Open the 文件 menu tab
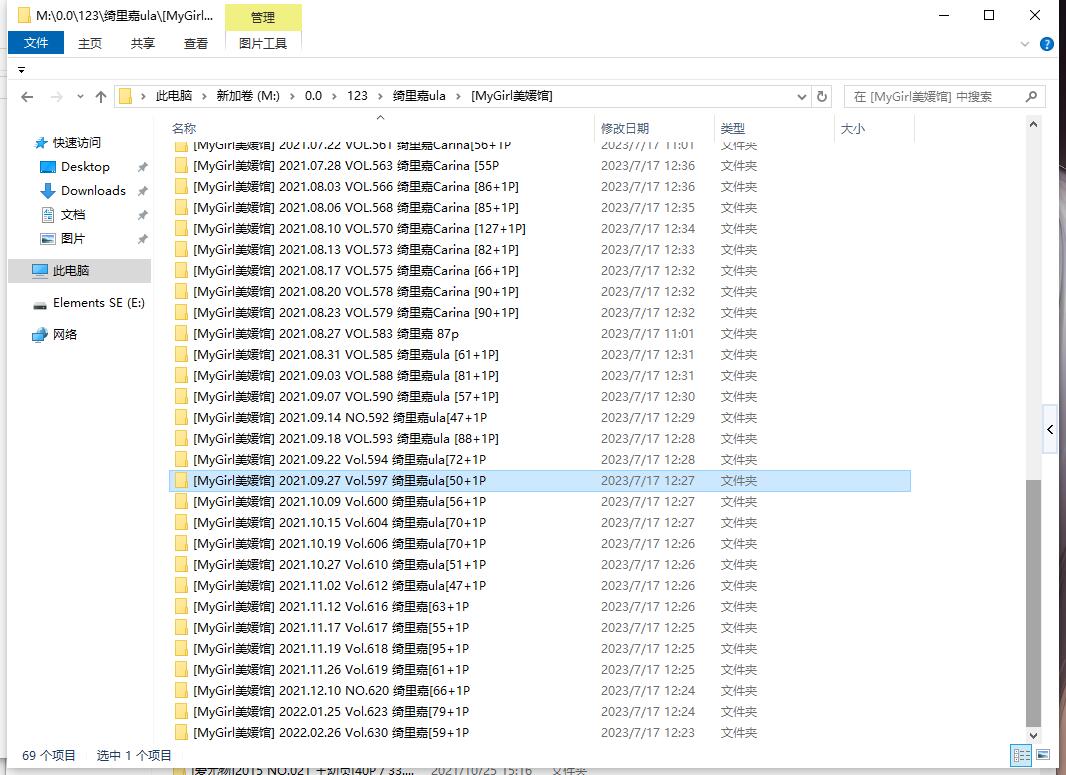 [36, 43]
